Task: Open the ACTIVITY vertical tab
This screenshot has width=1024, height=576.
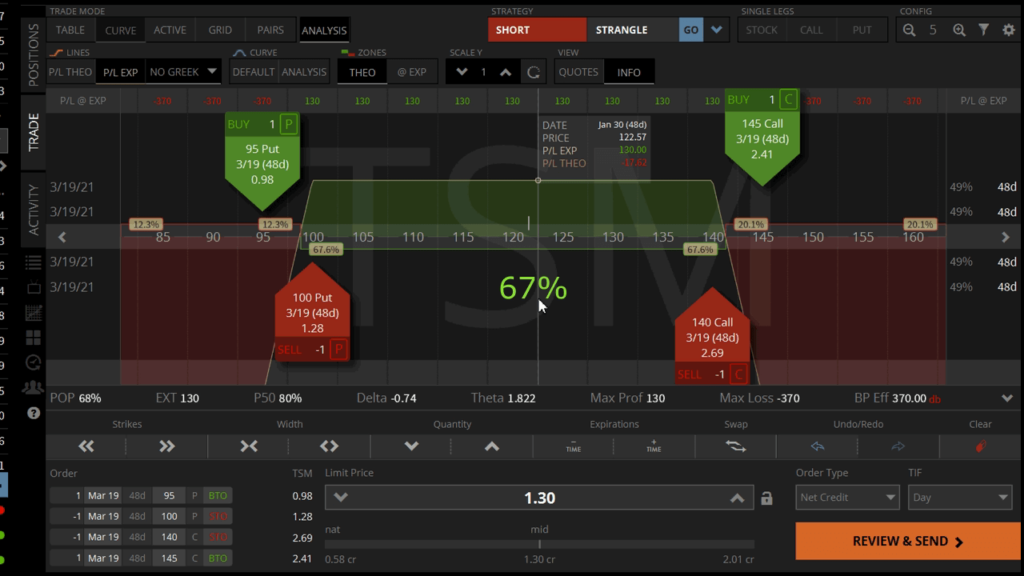Action: click(x=33, y=209)
